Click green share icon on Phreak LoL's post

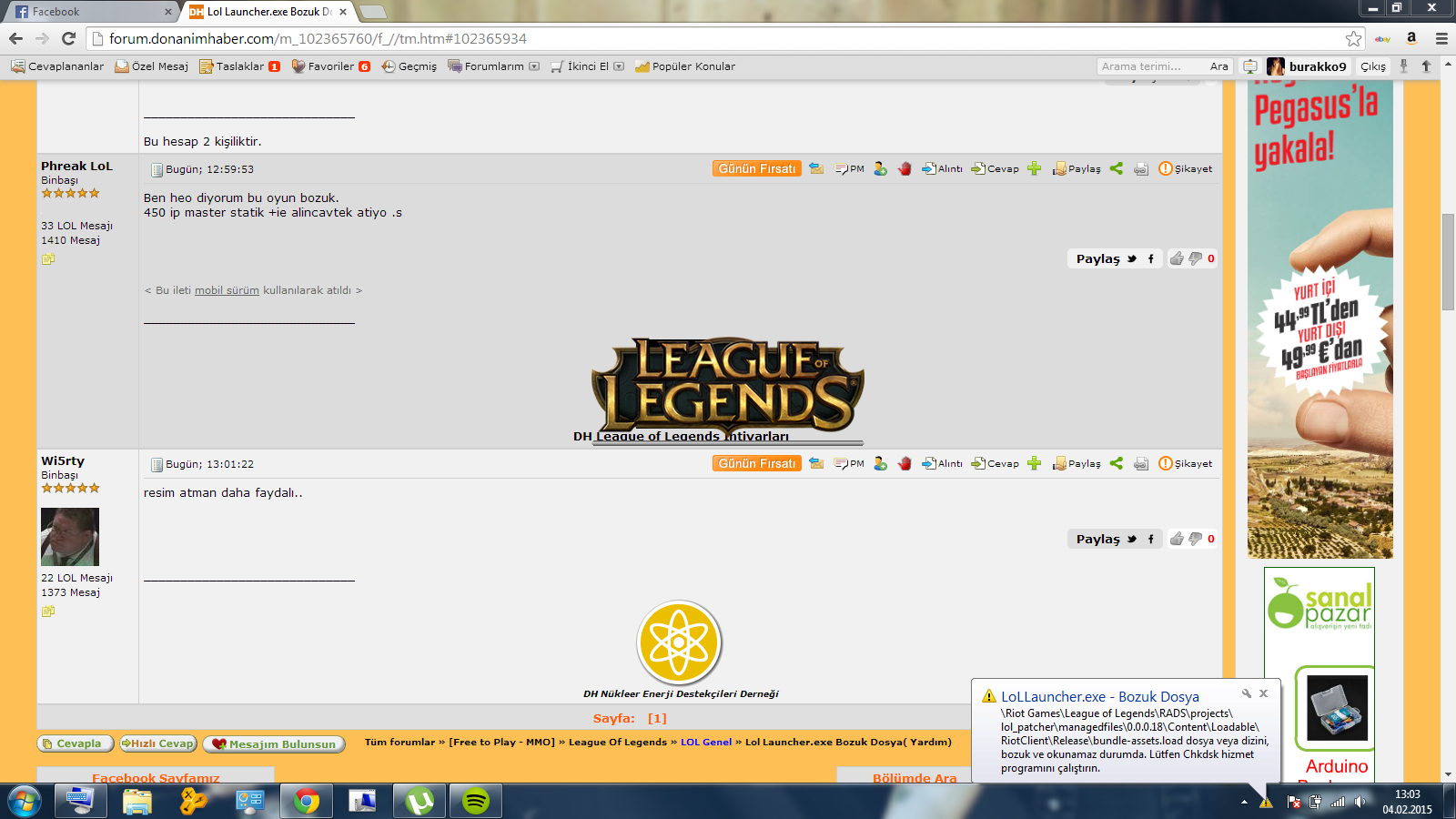click(1117, 169)
